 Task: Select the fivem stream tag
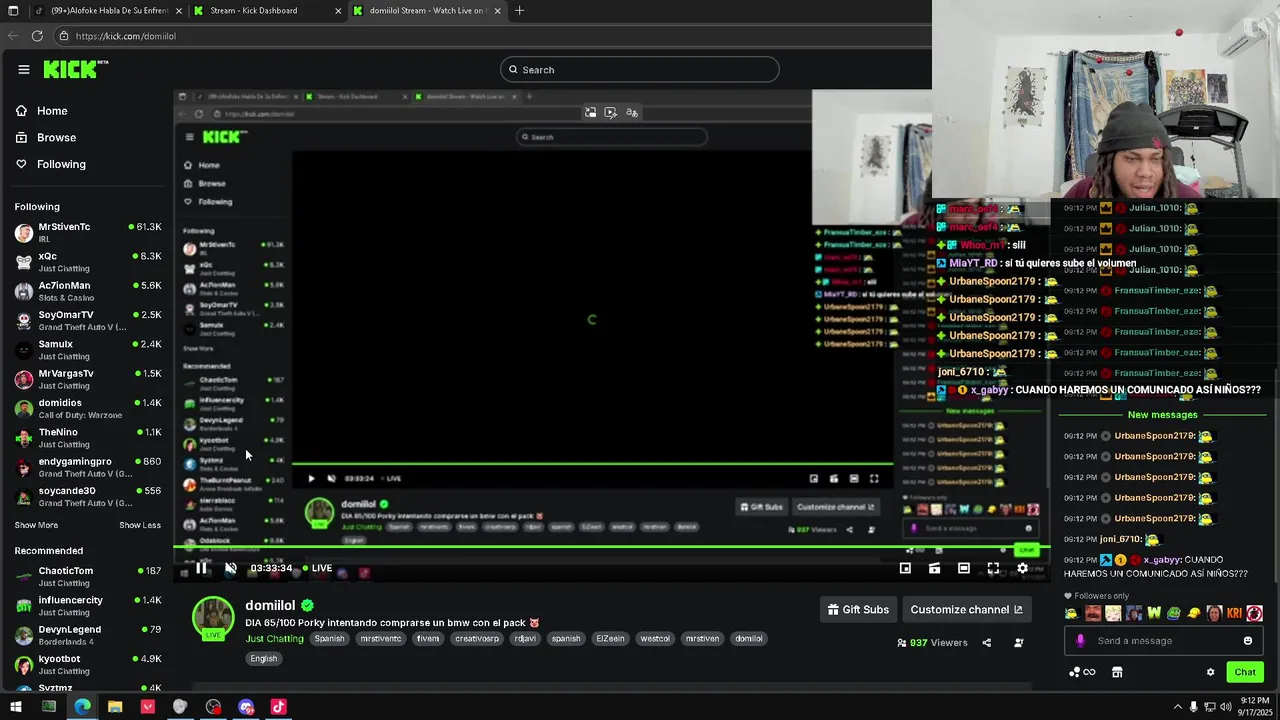pos(428,638)
